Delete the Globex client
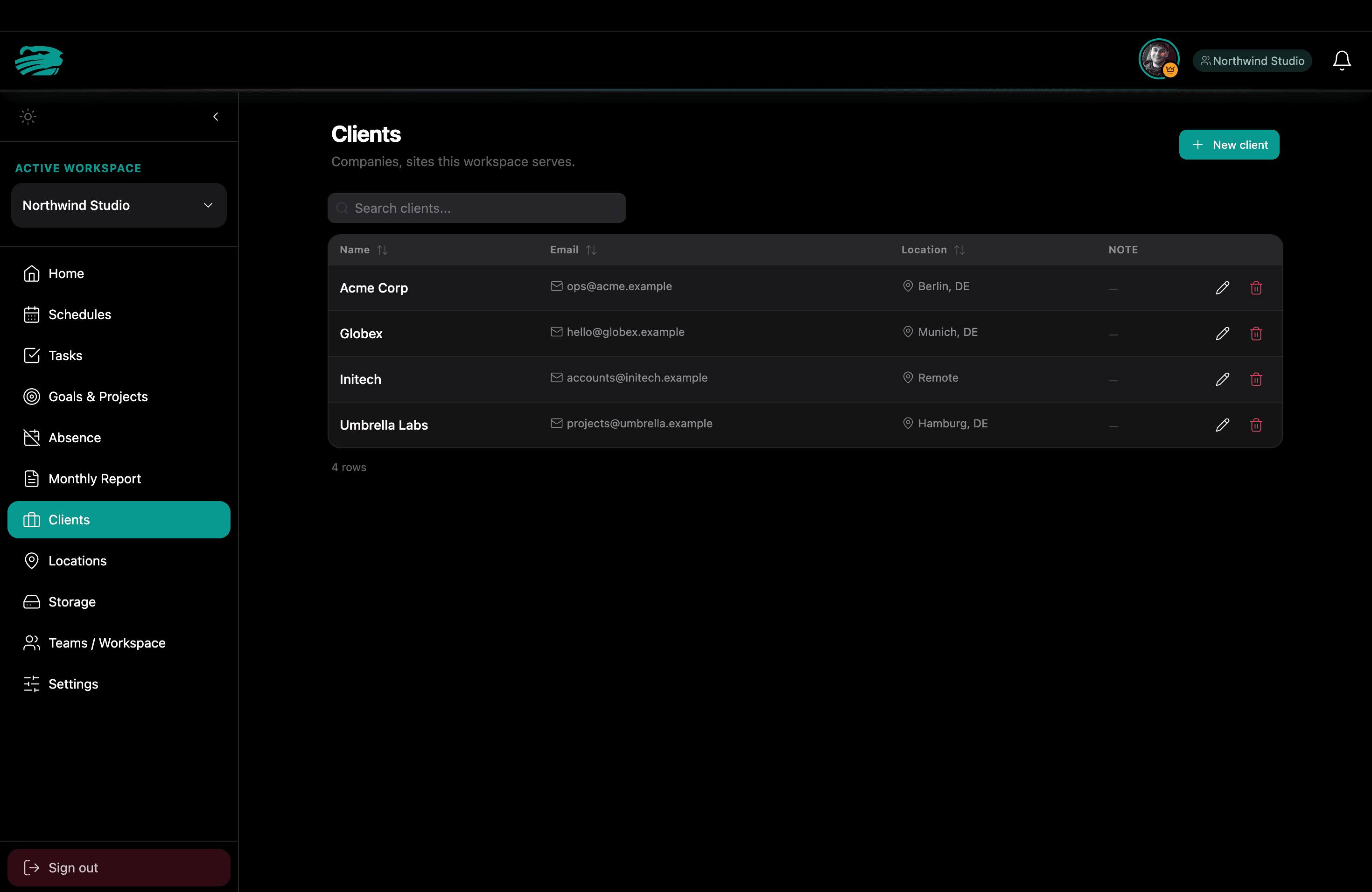The image size is (1372, 892). point(1256,334)
